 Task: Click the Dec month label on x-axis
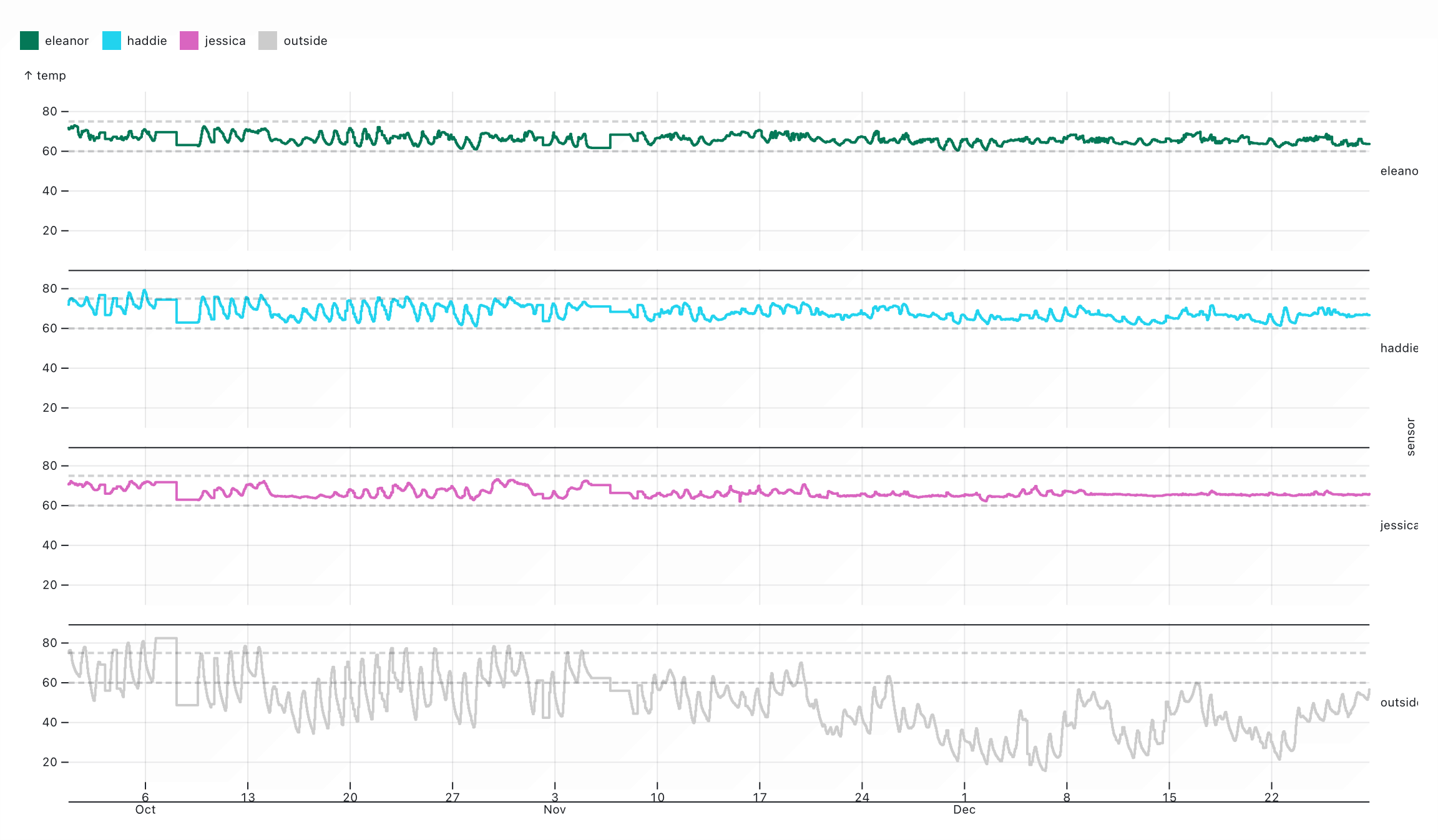pyautogui.click(x=964, y=810)
